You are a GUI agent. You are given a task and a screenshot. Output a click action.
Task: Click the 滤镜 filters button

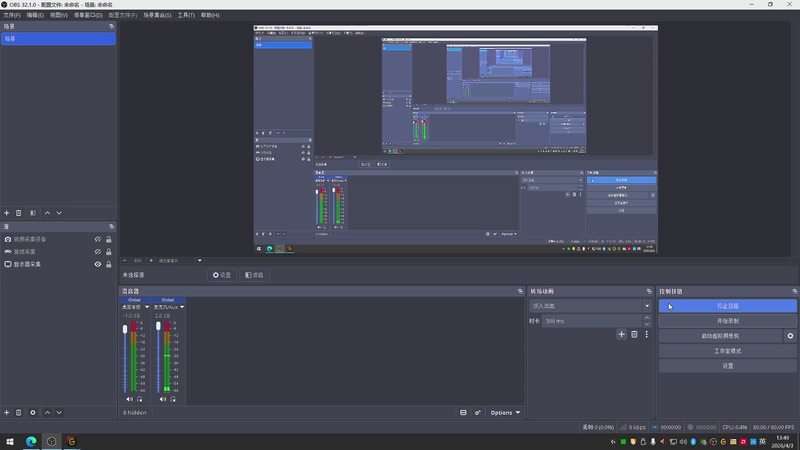click(254, 275)
